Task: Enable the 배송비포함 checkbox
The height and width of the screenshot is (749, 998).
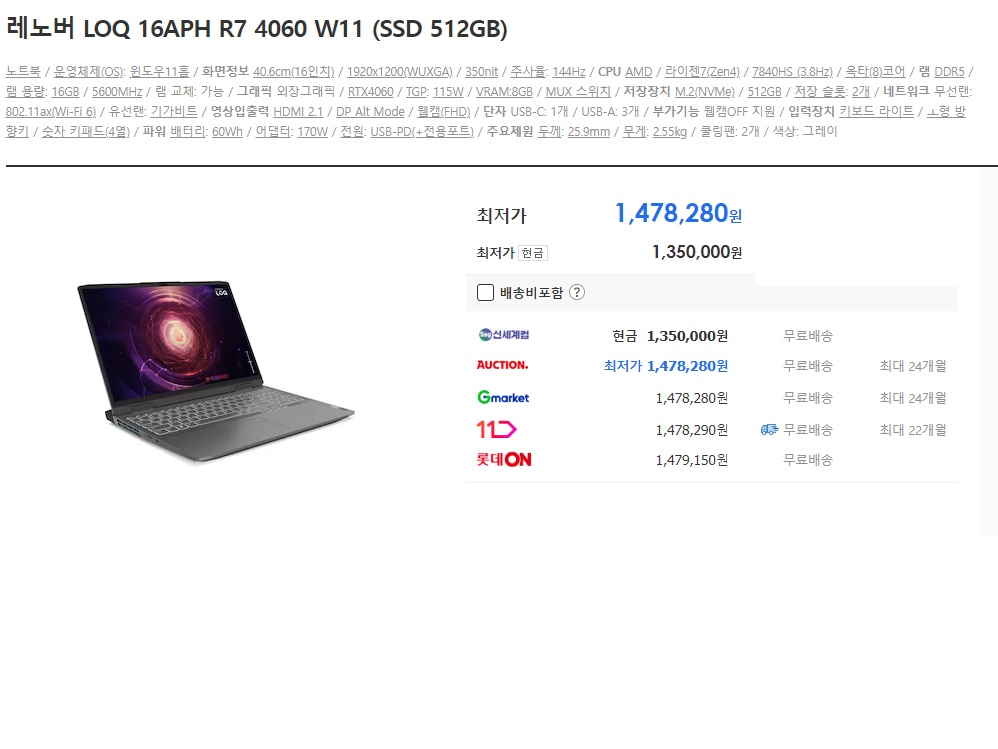Action: pos(485,292)
